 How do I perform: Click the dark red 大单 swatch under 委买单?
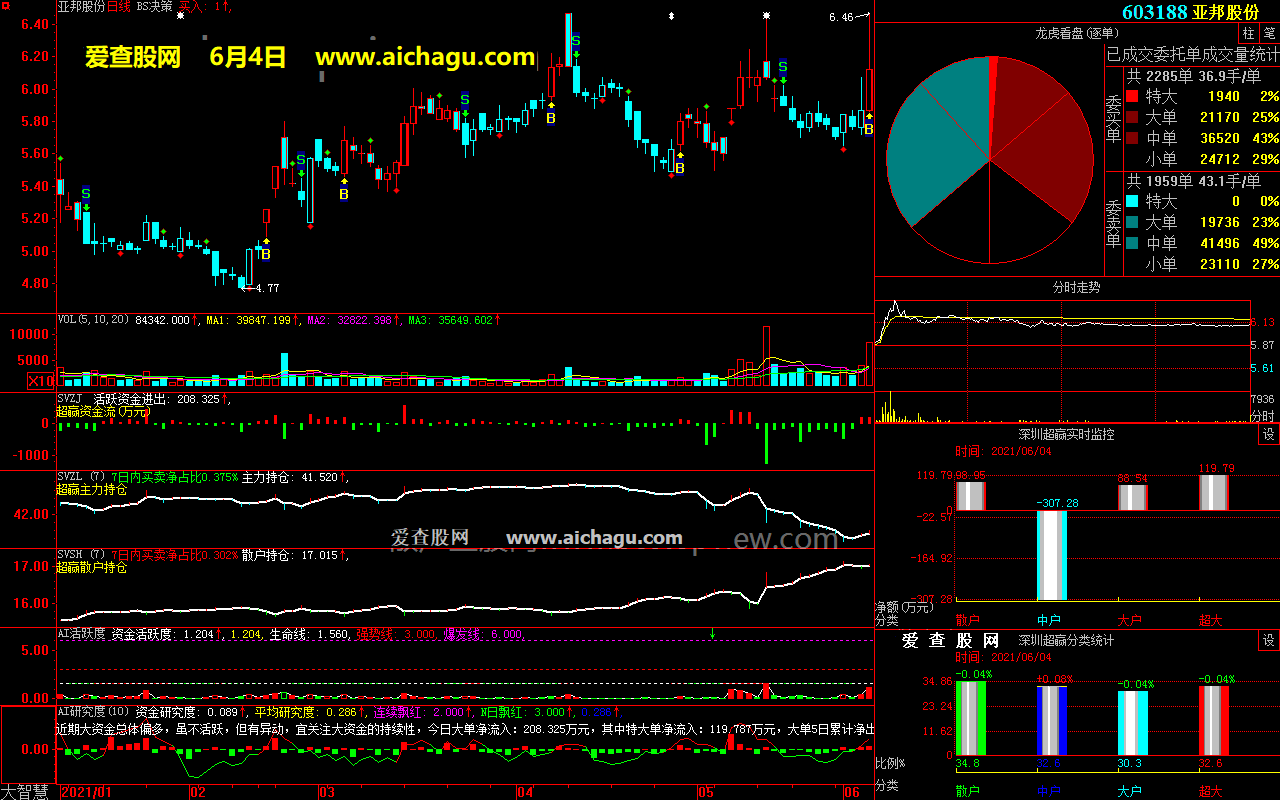[1132, 117]
